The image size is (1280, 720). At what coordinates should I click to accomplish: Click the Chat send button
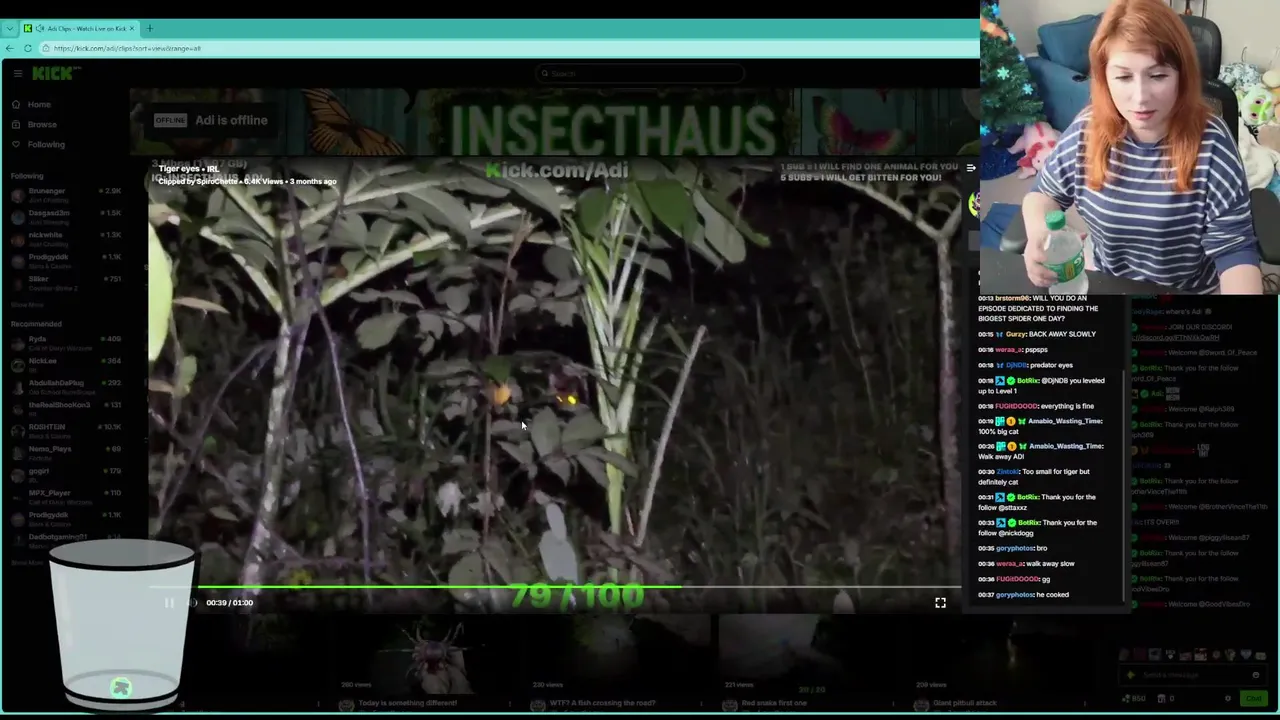pyautogui.click(x=1254, y=699)
